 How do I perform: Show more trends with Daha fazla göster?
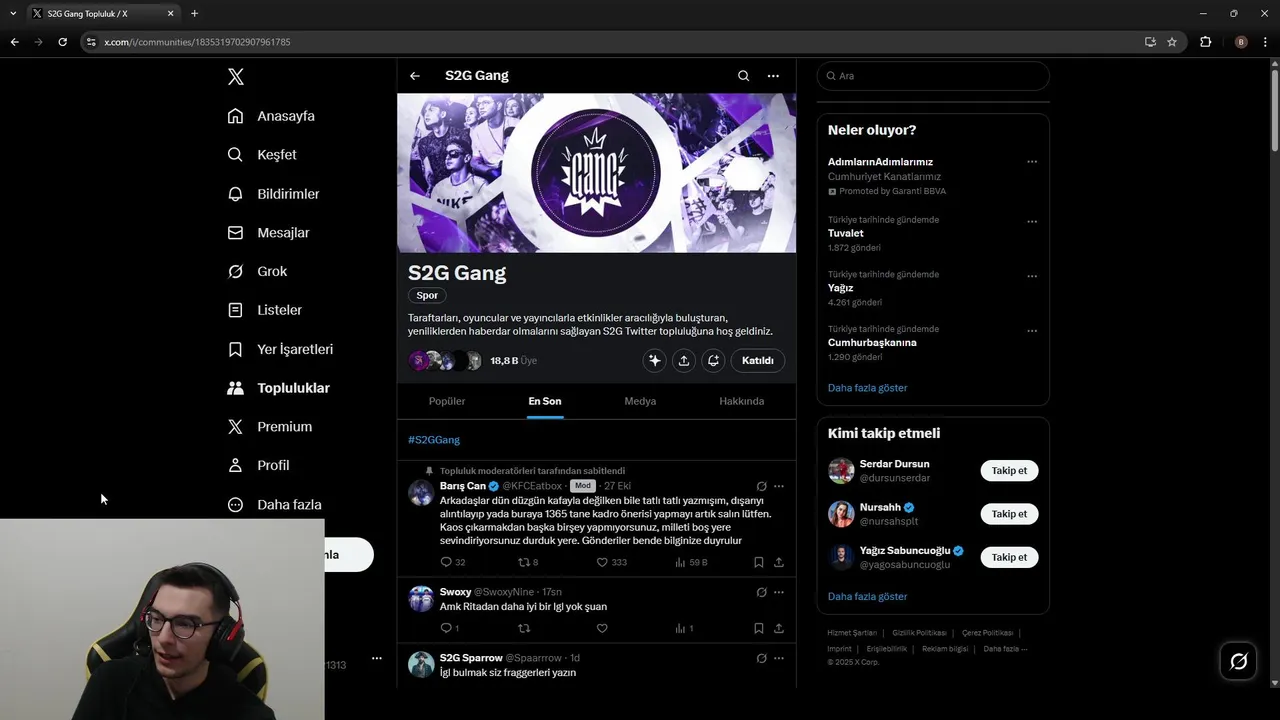tap(867, 388)
